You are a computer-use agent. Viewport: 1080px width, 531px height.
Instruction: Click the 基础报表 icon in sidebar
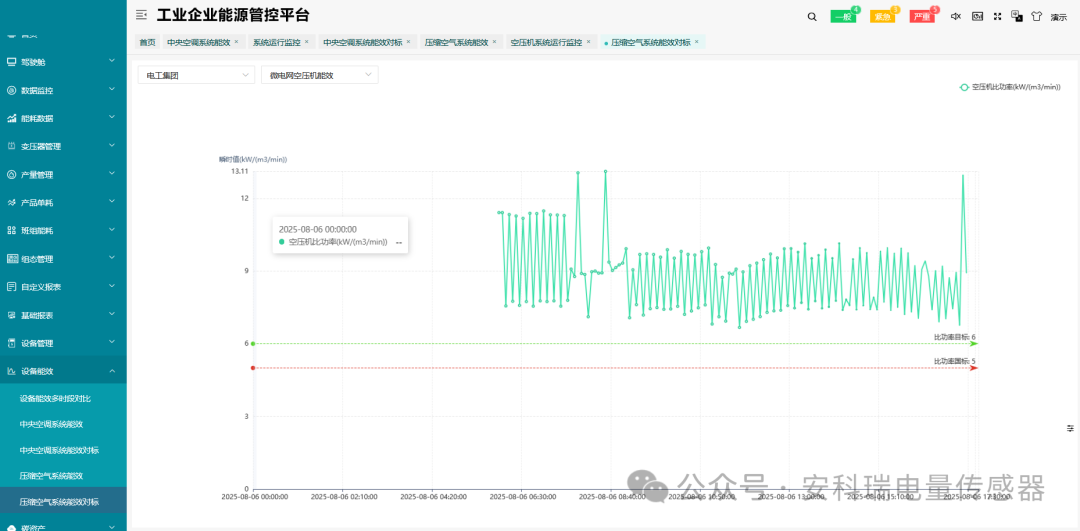click(11, 315)
